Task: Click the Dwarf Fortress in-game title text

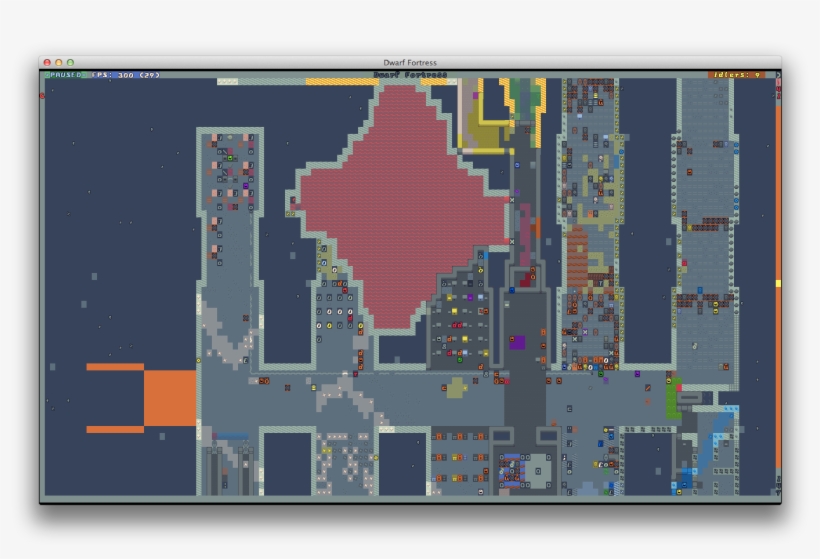Action: (410, 75)
